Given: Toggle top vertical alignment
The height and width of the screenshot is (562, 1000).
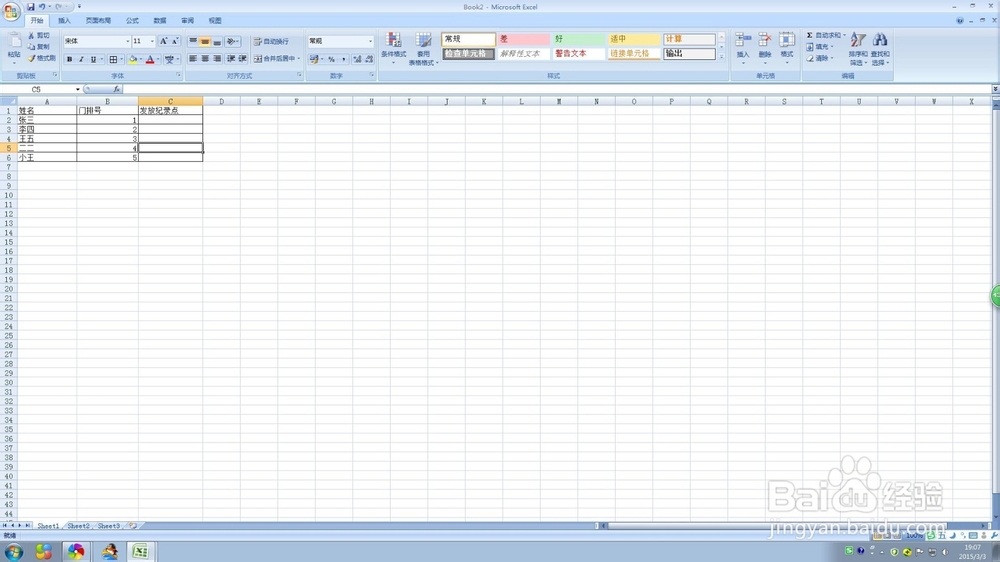Looking at the screenshot, I should pyautogui.click(x=193, y=41).
